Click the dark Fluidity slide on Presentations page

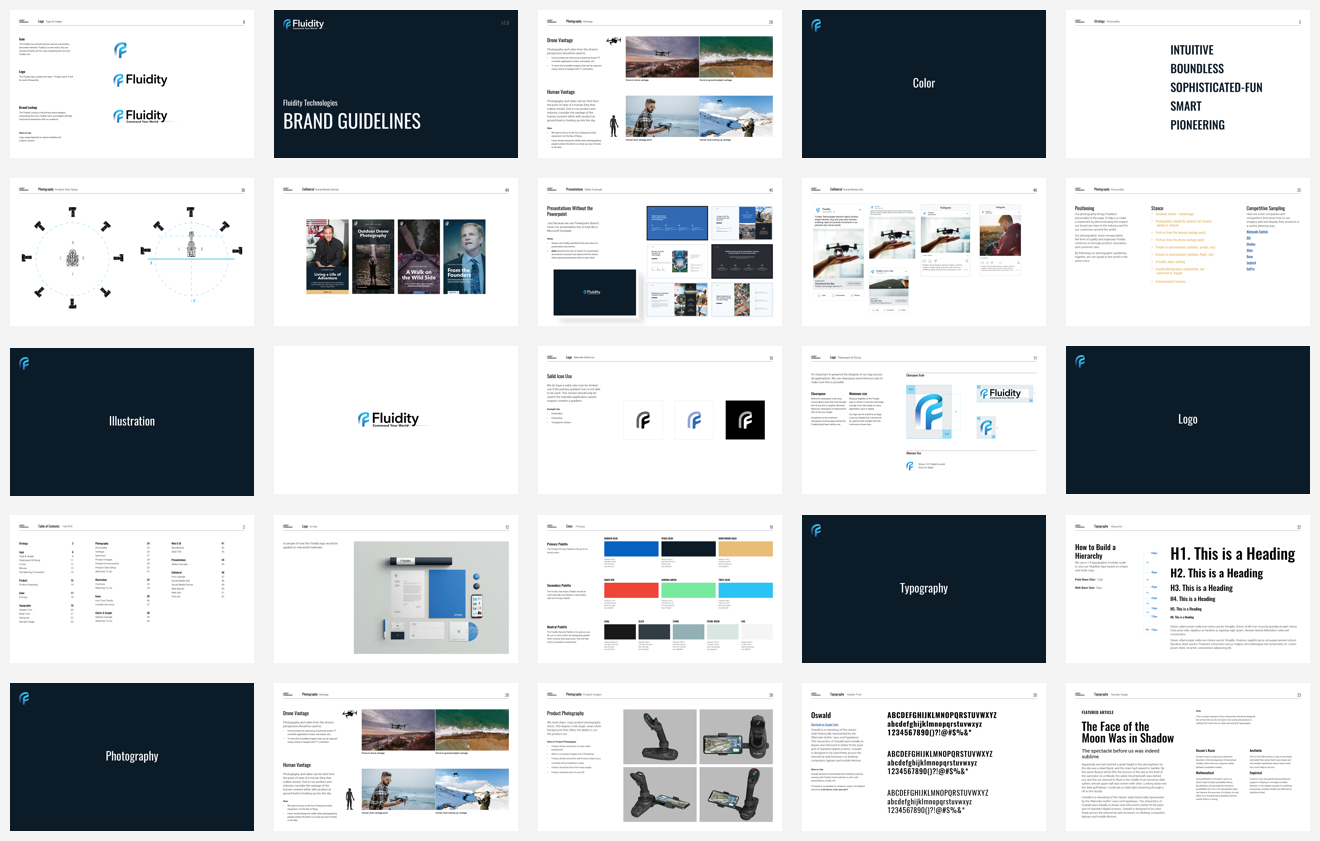click(x=595, y=292)
